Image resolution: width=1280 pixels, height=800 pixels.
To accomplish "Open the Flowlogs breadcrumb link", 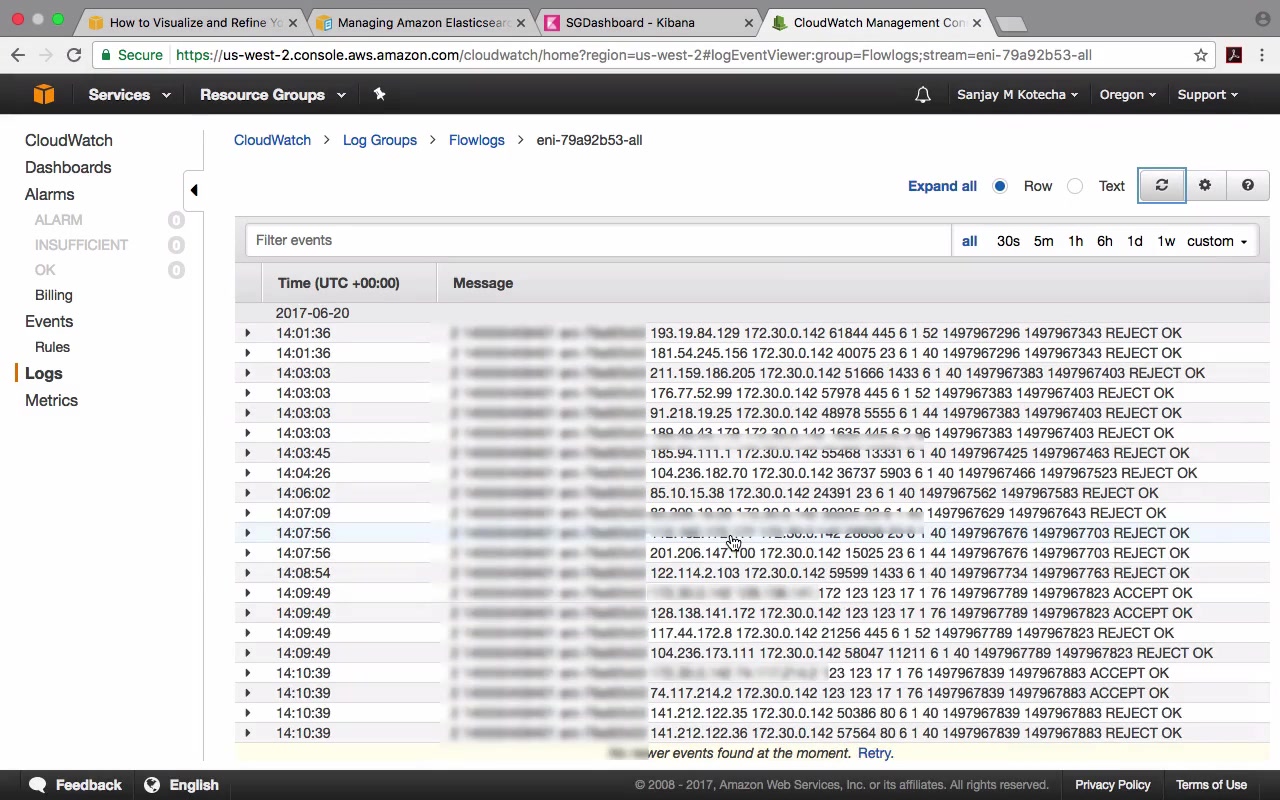I will coord(477,140).
